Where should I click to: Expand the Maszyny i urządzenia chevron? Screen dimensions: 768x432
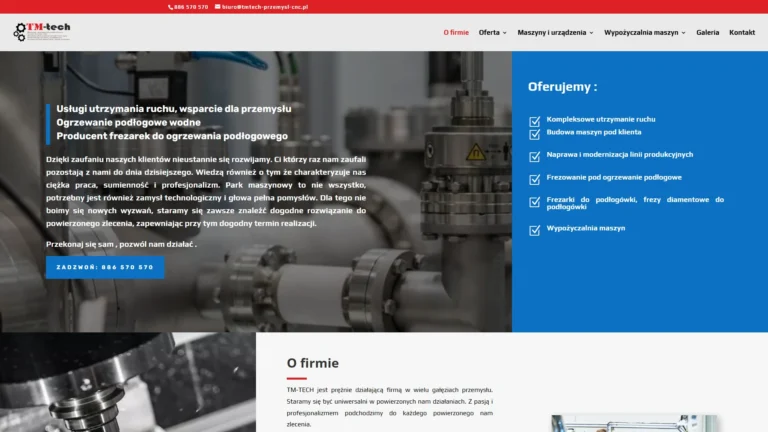coord(591,33)
